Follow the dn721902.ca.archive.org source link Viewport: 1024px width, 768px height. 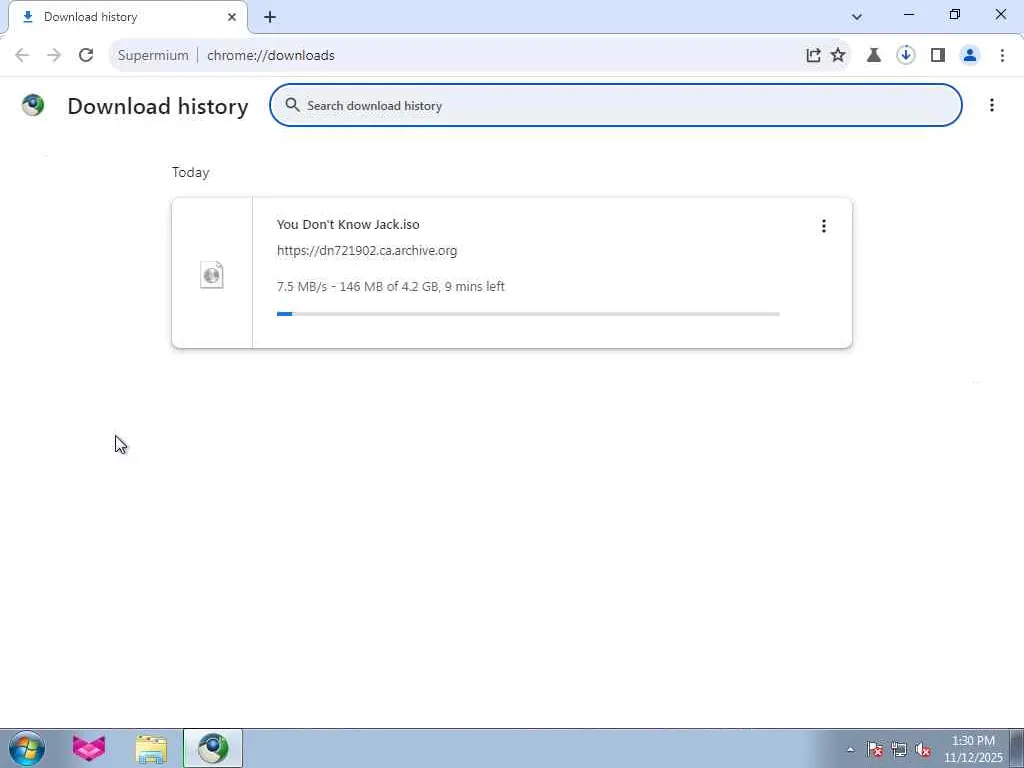coord(367,251)
